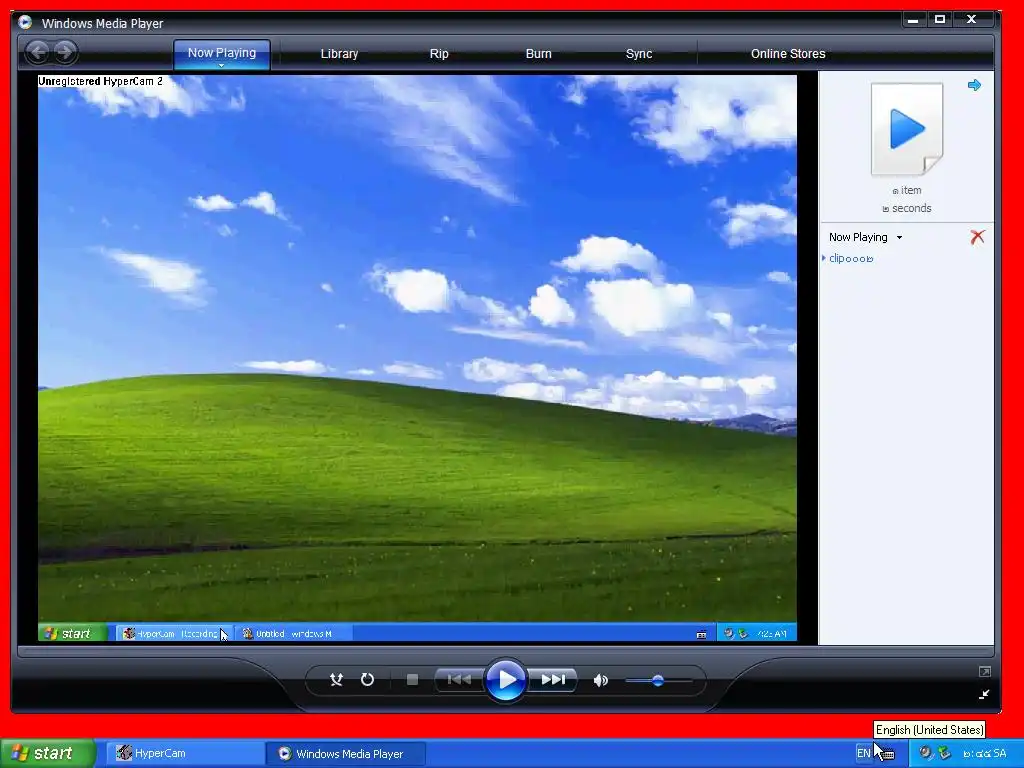Open the Library tab
This screenshot has width=1024, height=768.
[x=339, y=54]
